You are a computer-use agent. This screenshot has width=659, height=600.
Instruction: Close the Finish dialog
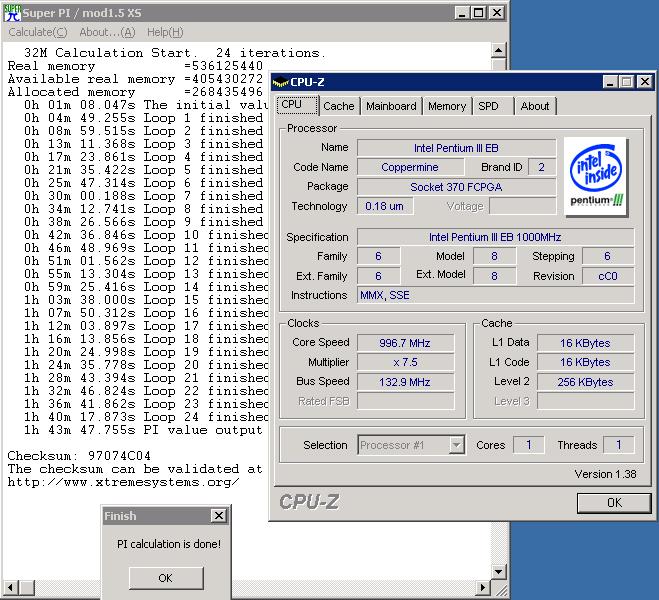[219, 516]
